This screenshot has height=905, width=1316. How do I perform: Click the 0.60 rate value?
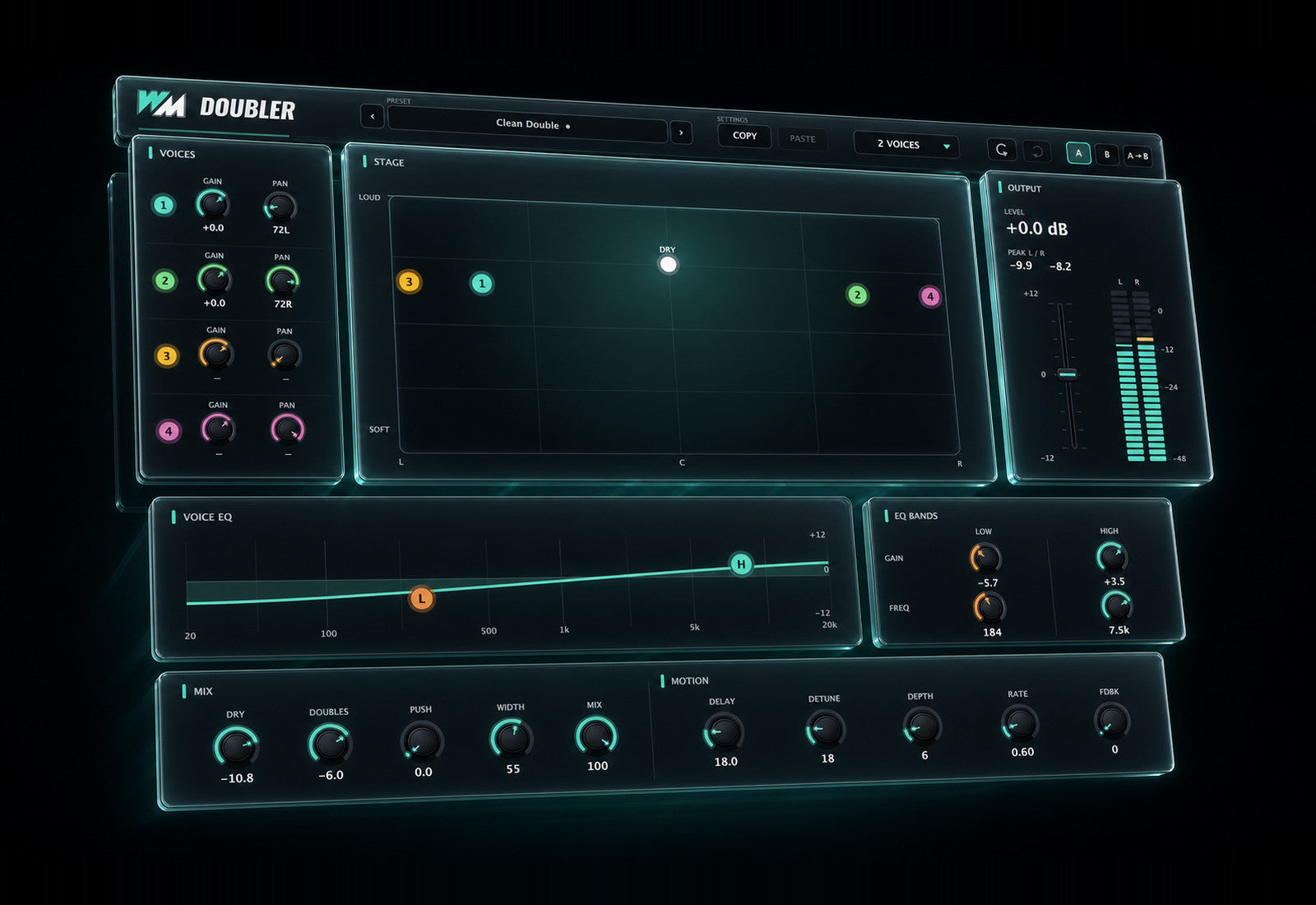pyautogui.click(x=1022, y=752)
